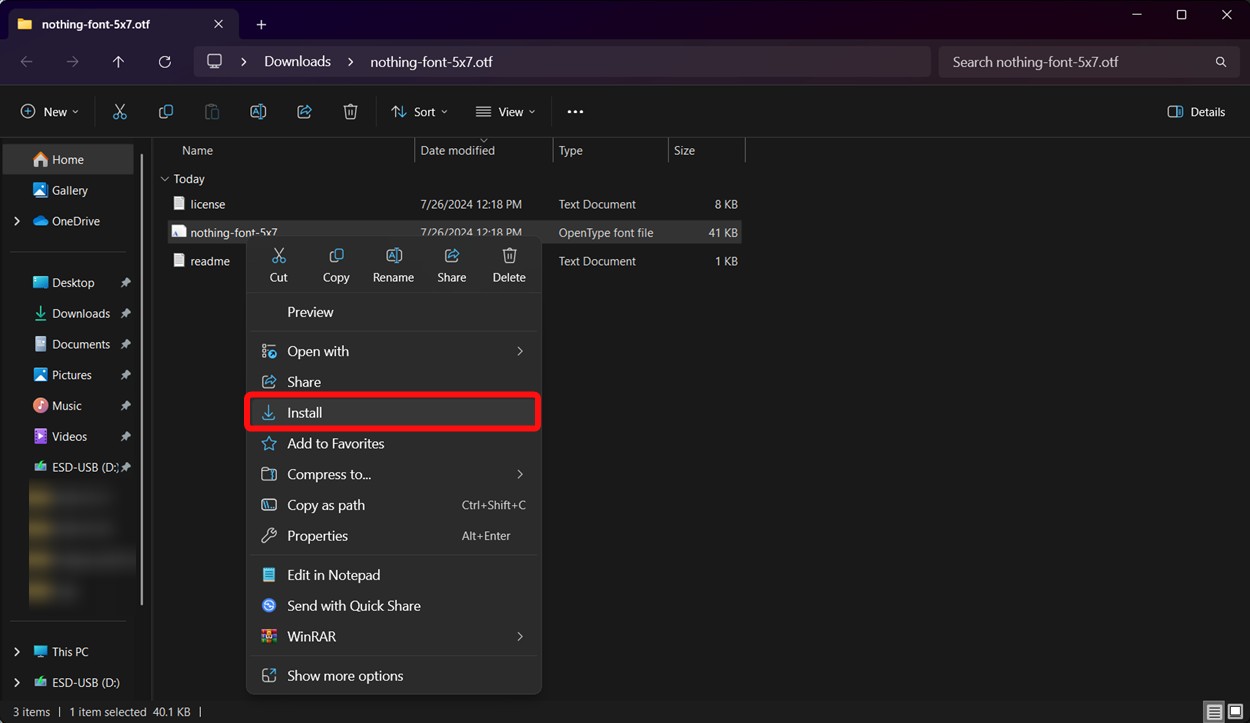This screenshot has height=723, width=1250.
Task: Click the See more ellipsis icon
Action: pos(575,111)
